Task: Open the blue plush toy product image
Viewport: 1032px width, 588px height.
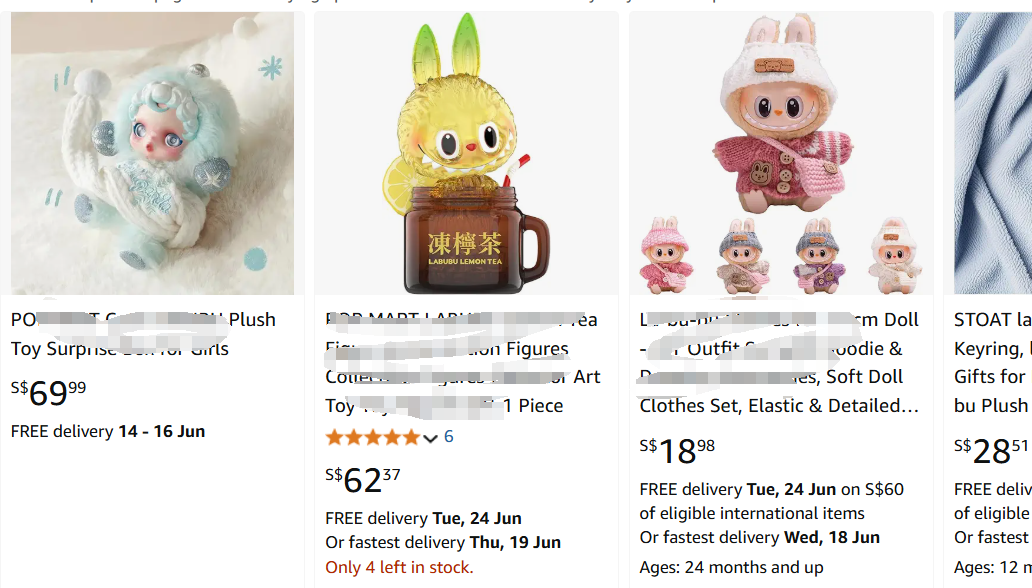Action: pos(152,154)
